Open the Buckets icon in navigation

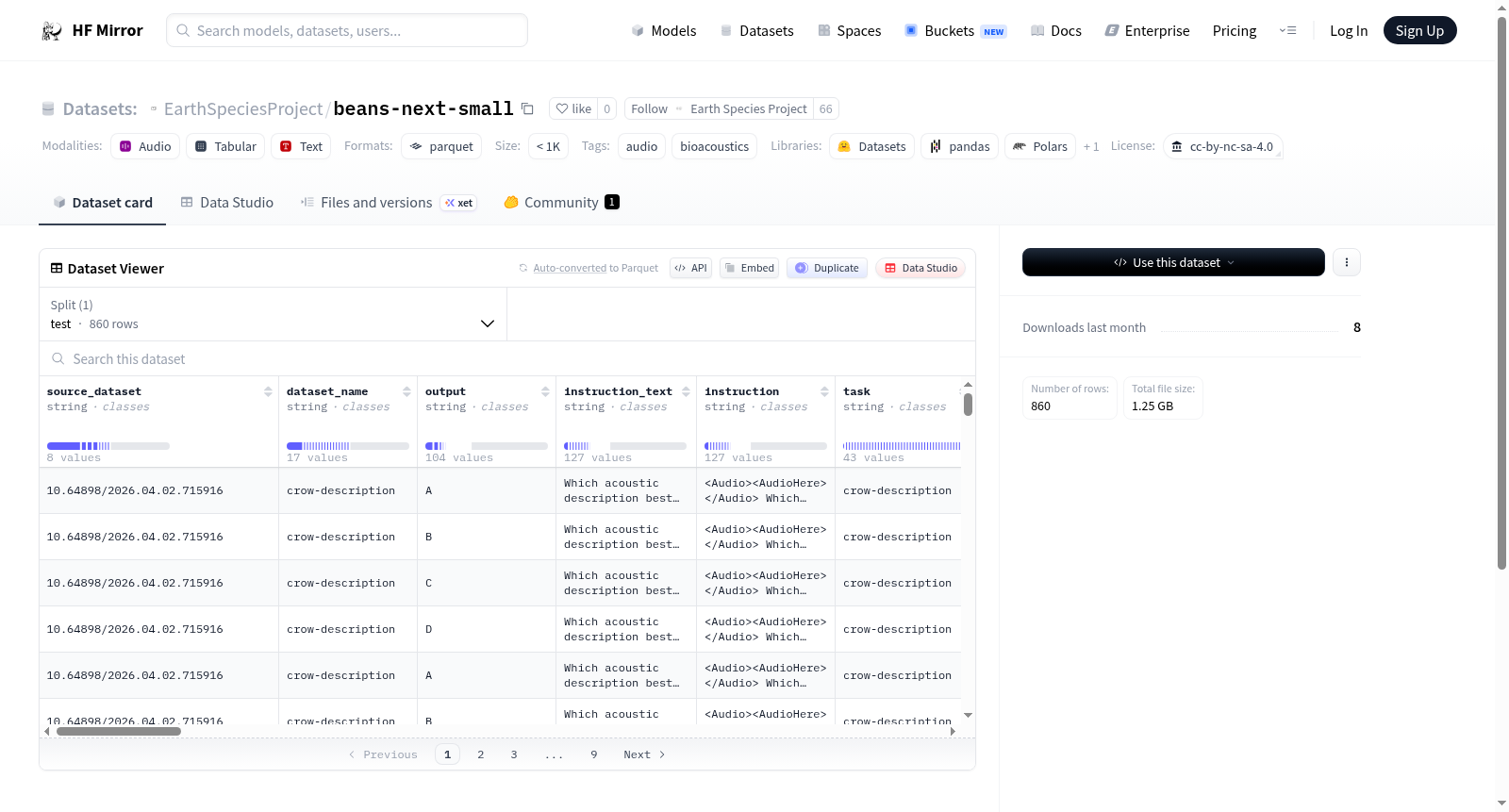click(x=911, y=30)
